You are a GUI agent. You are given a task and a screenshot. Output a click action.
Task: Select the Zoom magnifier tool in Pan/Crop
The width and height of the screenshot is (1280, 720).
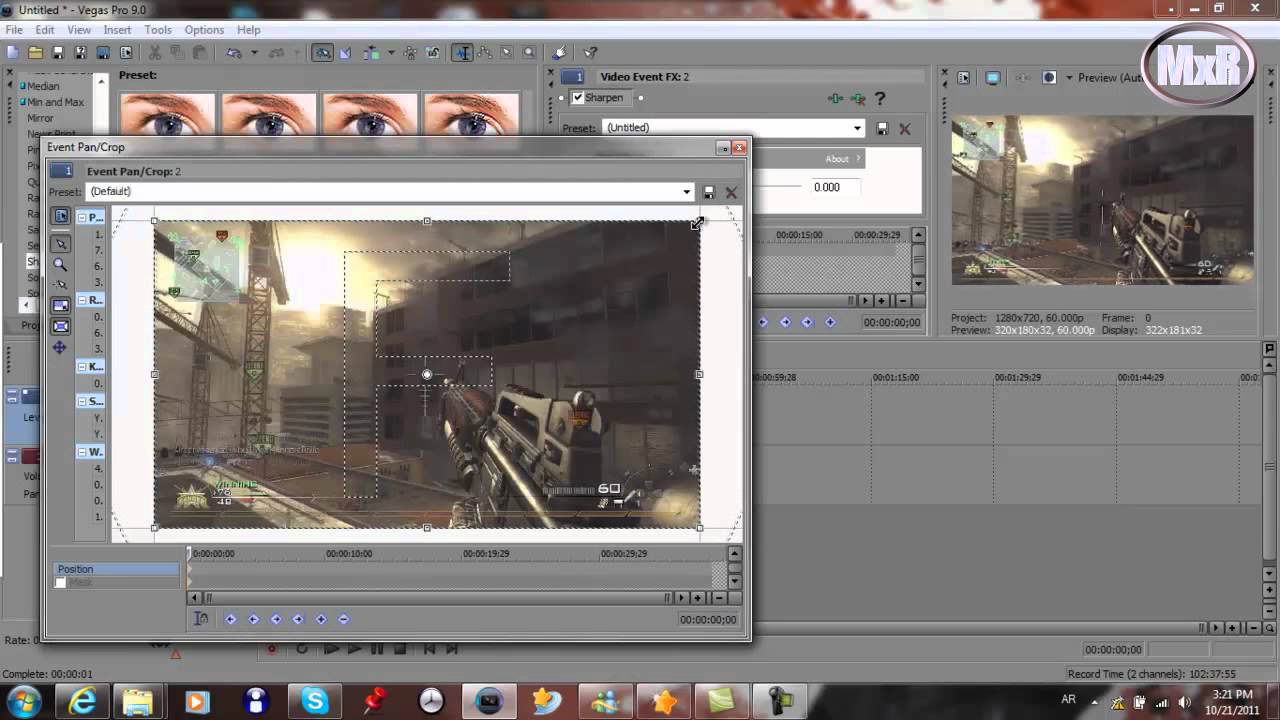click(x=61, y=265)
